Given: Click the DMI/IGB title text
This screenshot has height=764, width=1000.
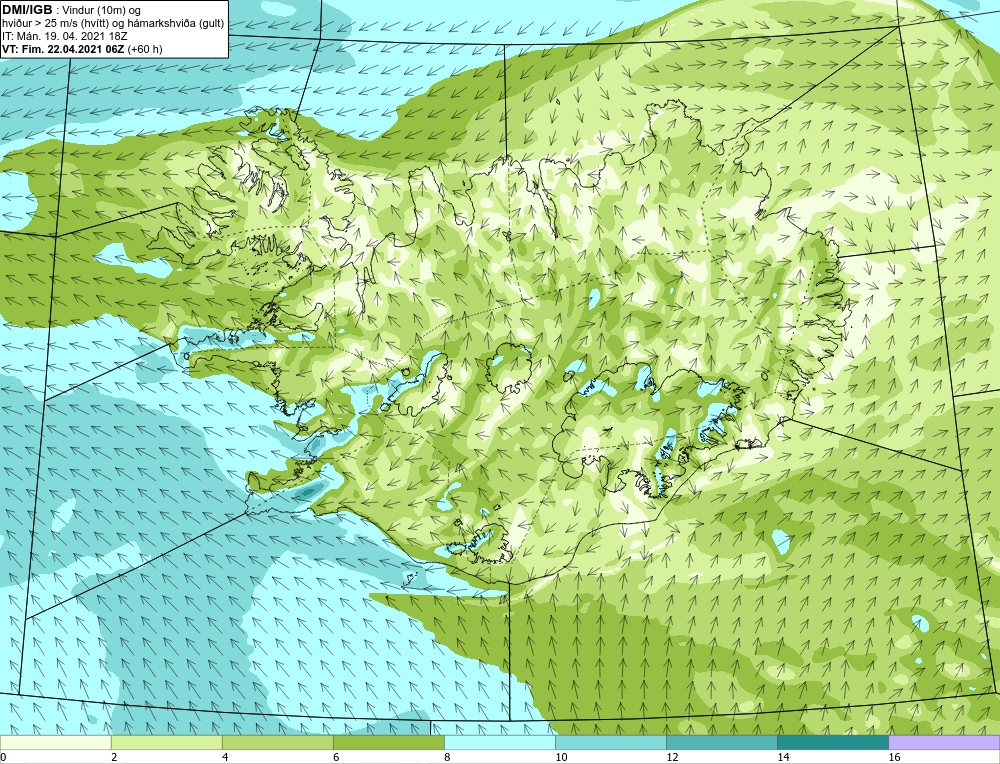Looking at the screenshot, I should point(27,10).
